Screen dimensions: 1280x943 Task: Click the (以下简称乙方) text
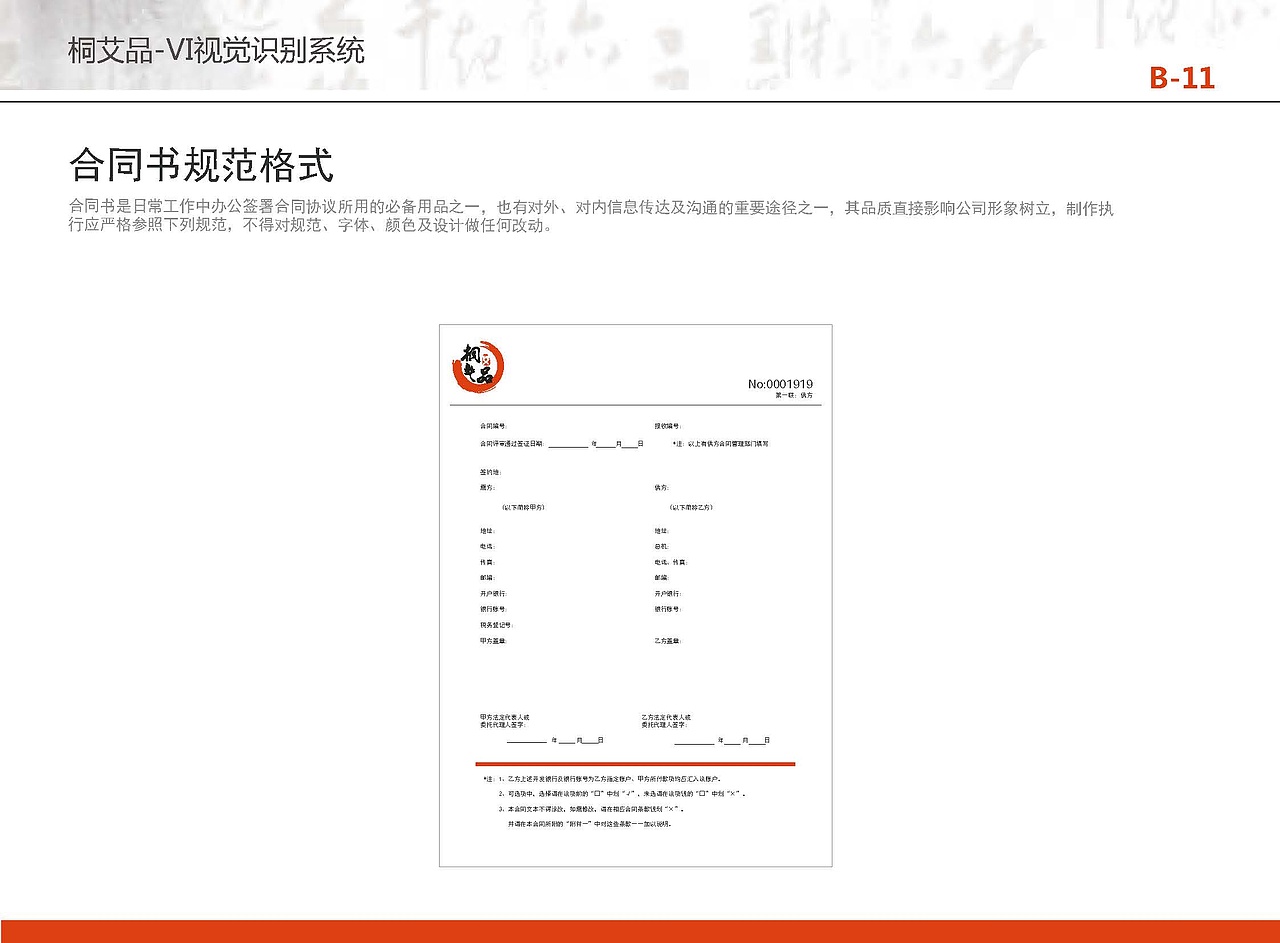coord(691,508)
